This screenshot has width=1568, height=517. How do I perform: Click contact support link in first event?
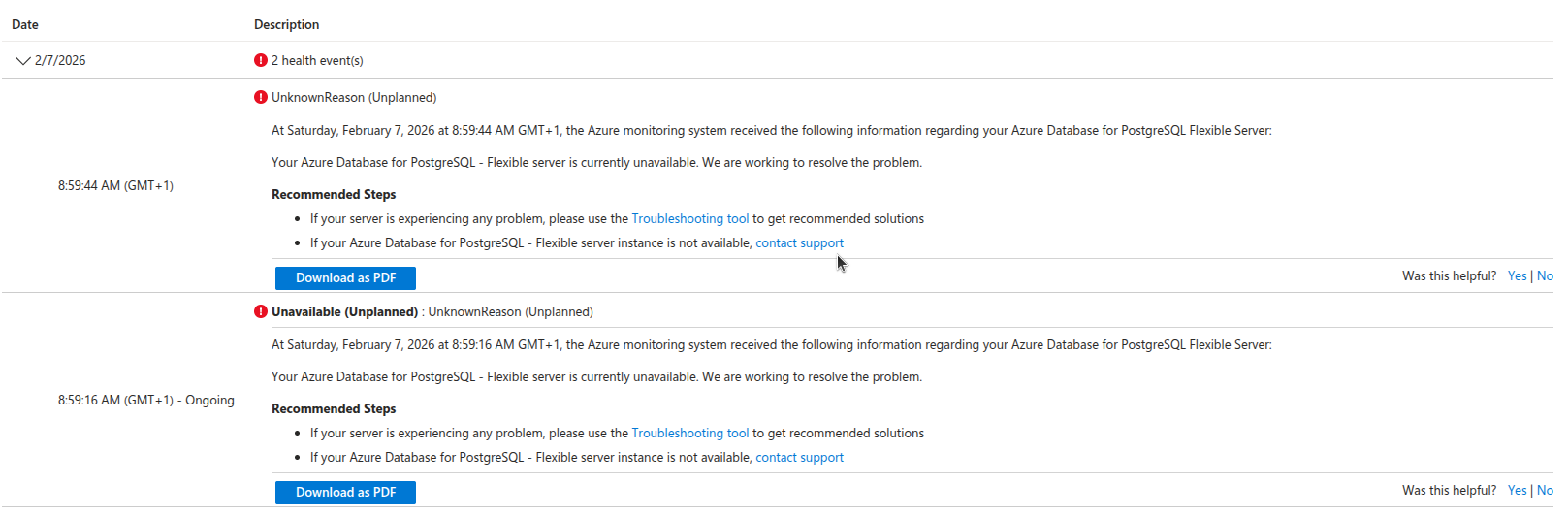point(799,243)
